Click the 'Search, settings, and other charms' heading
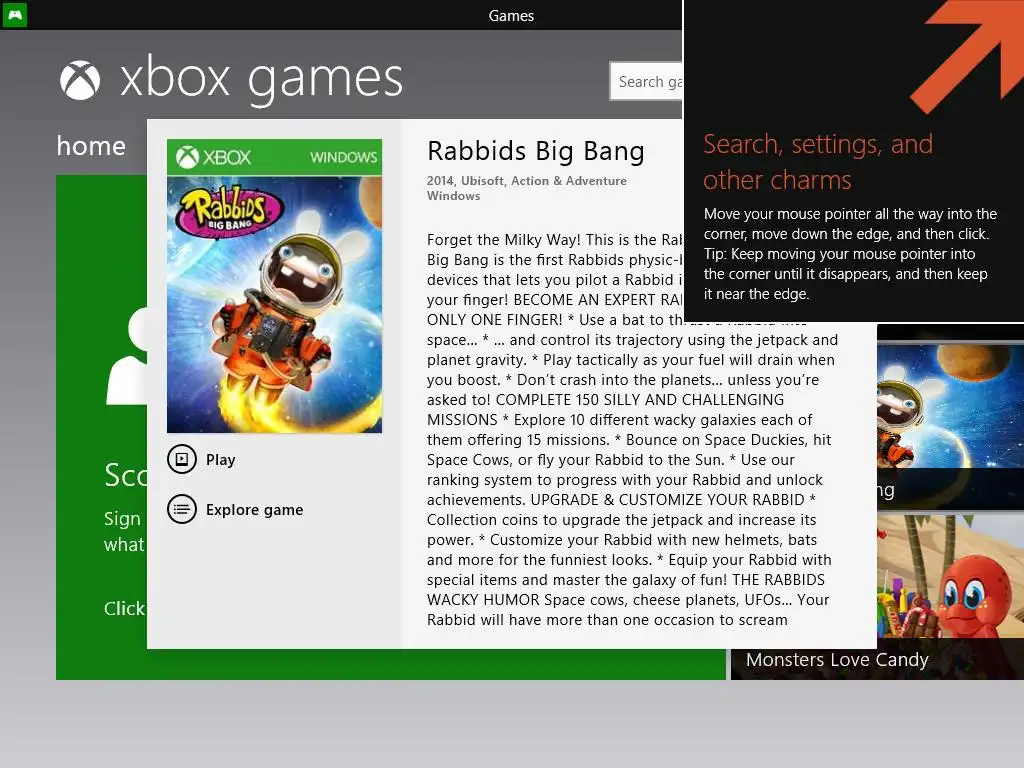 click(x=818, y=162)
